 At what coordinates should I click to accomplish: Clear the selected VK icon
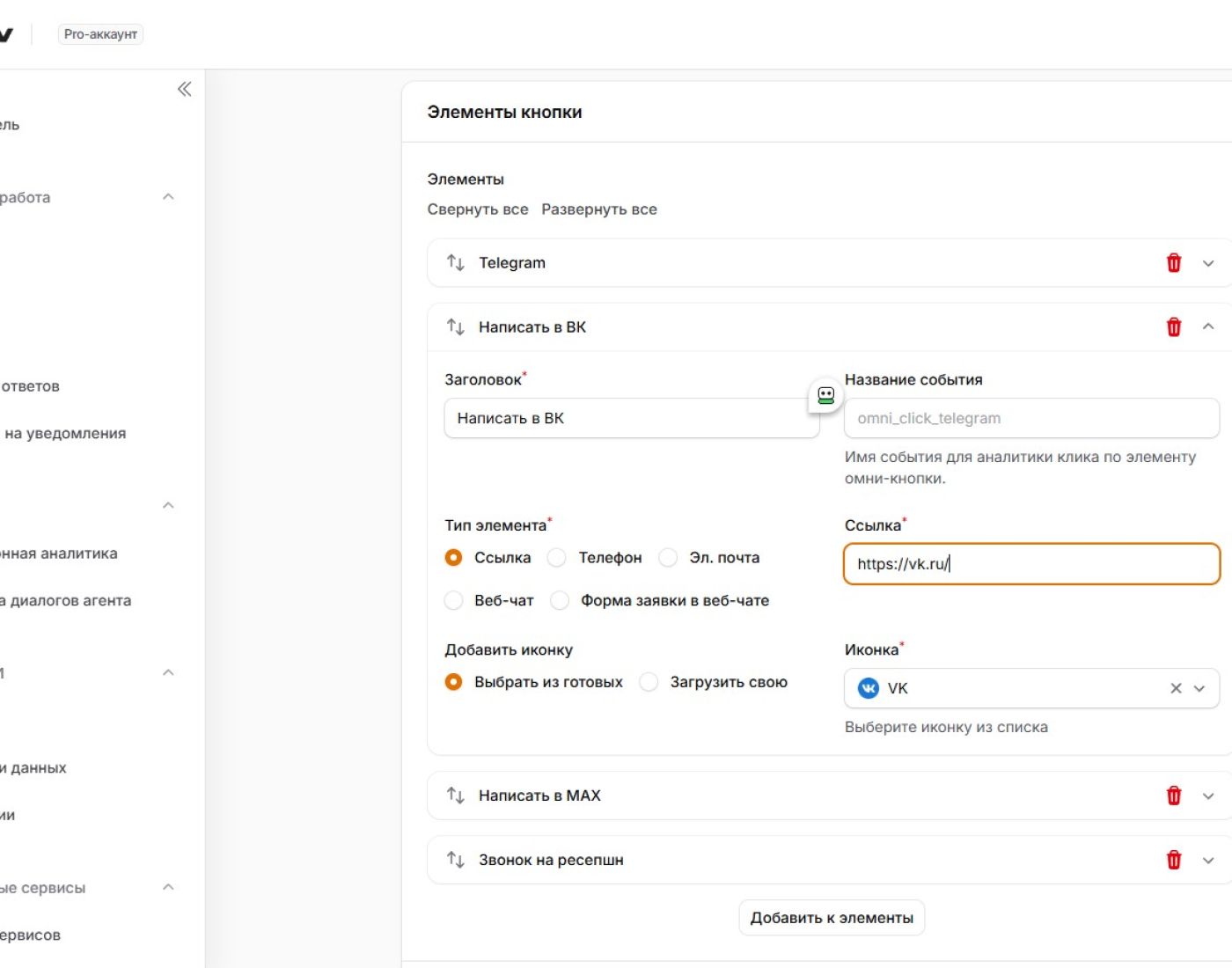coord(1176,688)
